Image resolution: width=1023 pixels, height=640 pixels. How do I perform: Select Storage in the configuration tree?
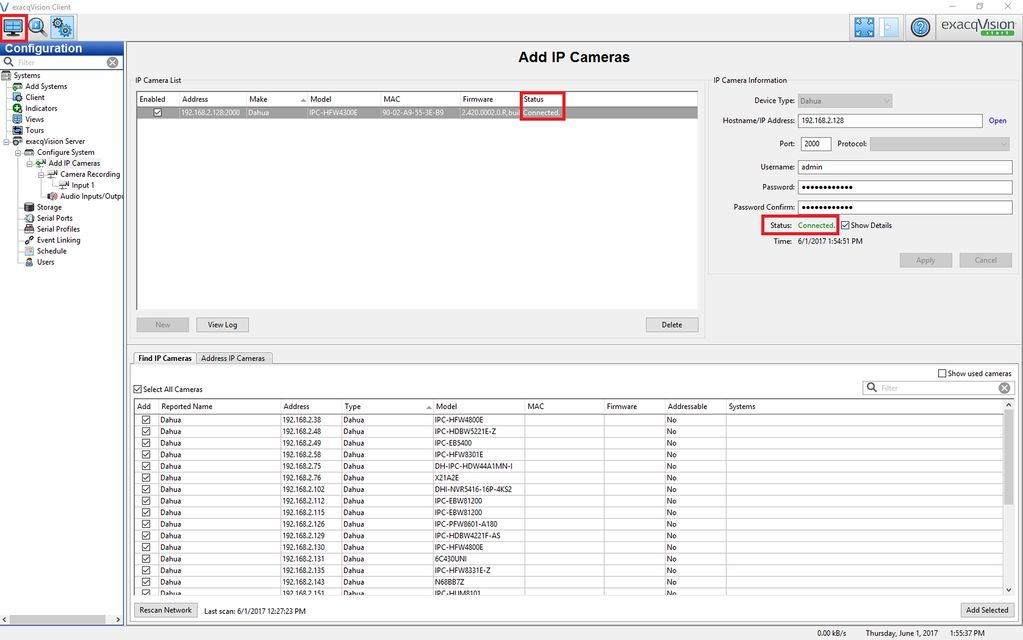pos(48,207)
